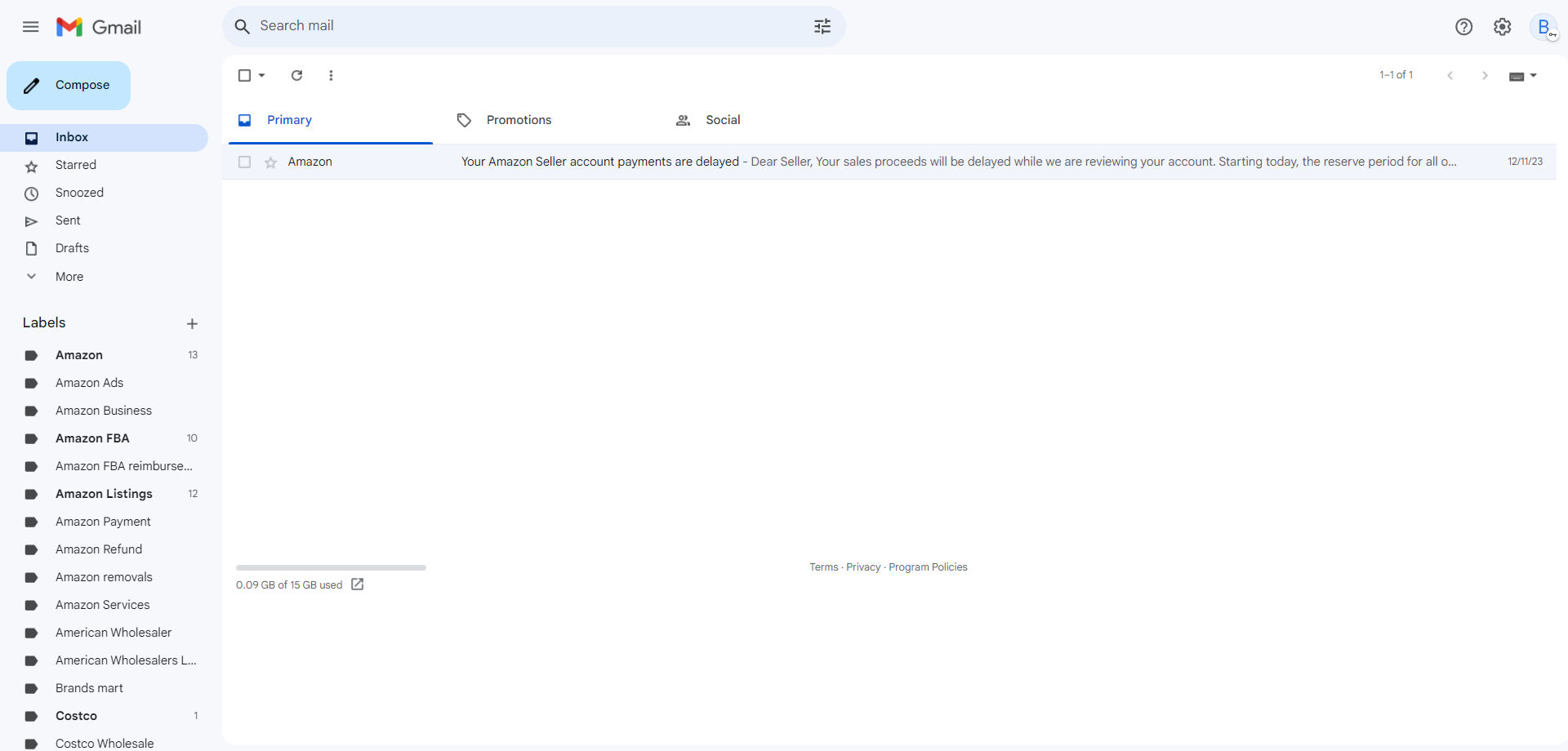Tick the select-all checkbox in toolbar
Image resolution: width=1568 pixels, height=751 pixels.
pyautogui.click(x=244, y=75)
